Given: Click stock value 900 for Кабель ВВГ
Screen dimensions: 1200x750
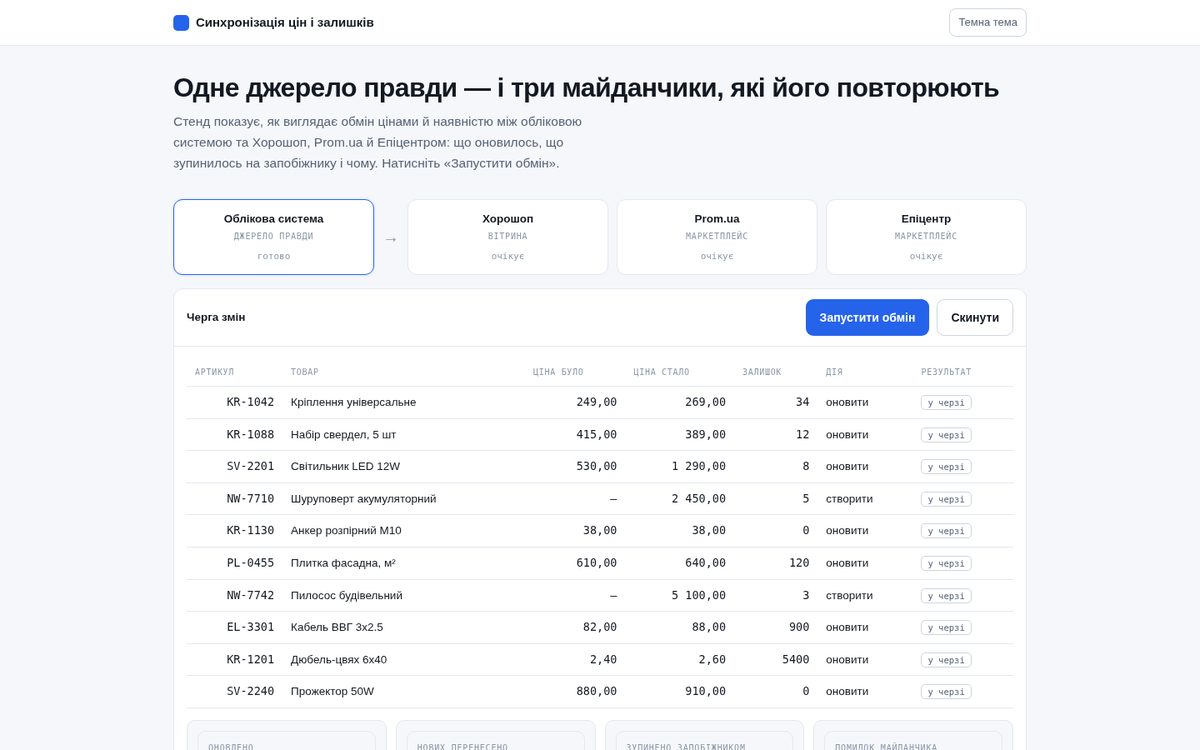Looking at the screenshot, I should pyautogui.click(x=799, y=627).
